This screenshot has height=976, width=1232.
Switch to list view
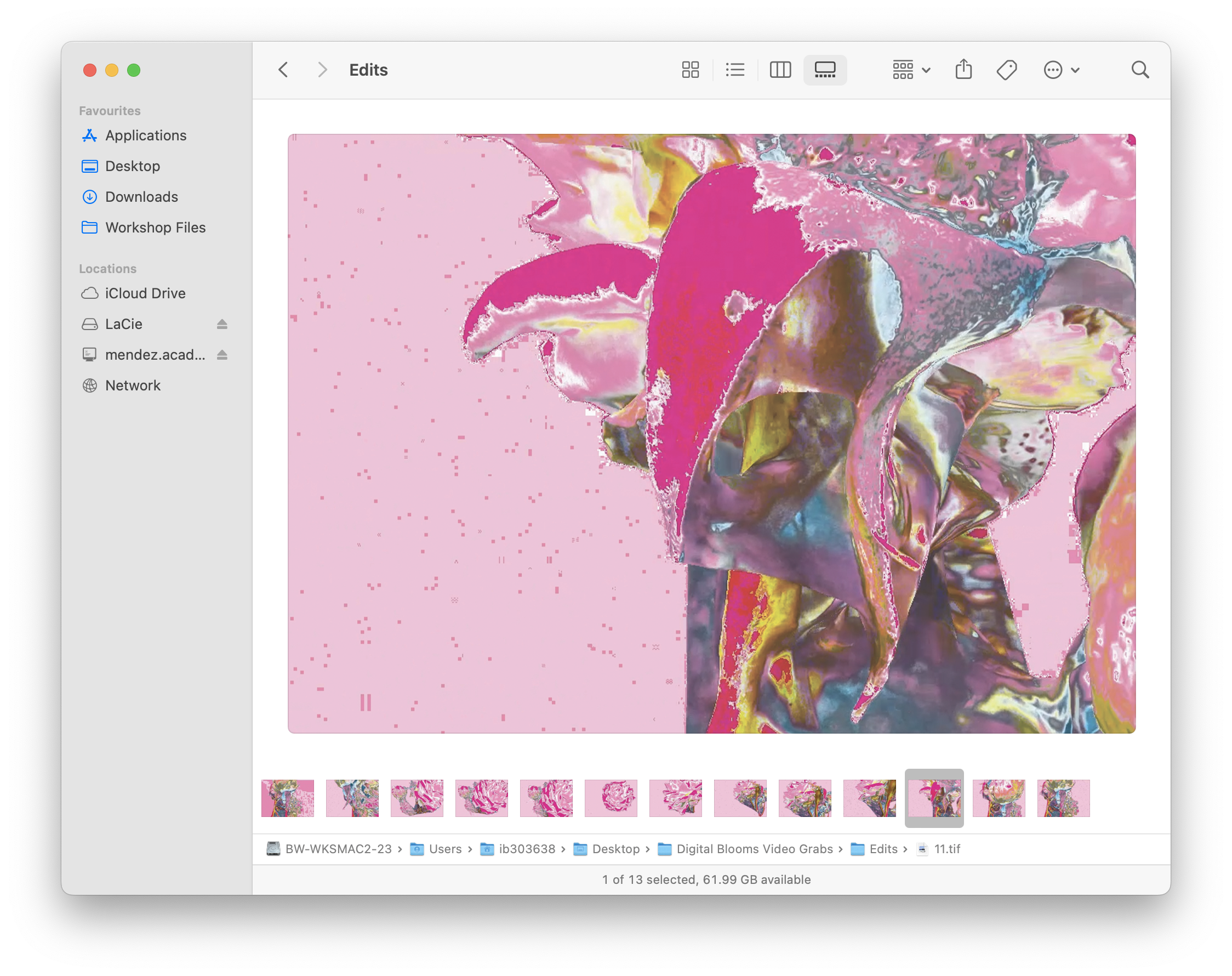pos(735,70)
